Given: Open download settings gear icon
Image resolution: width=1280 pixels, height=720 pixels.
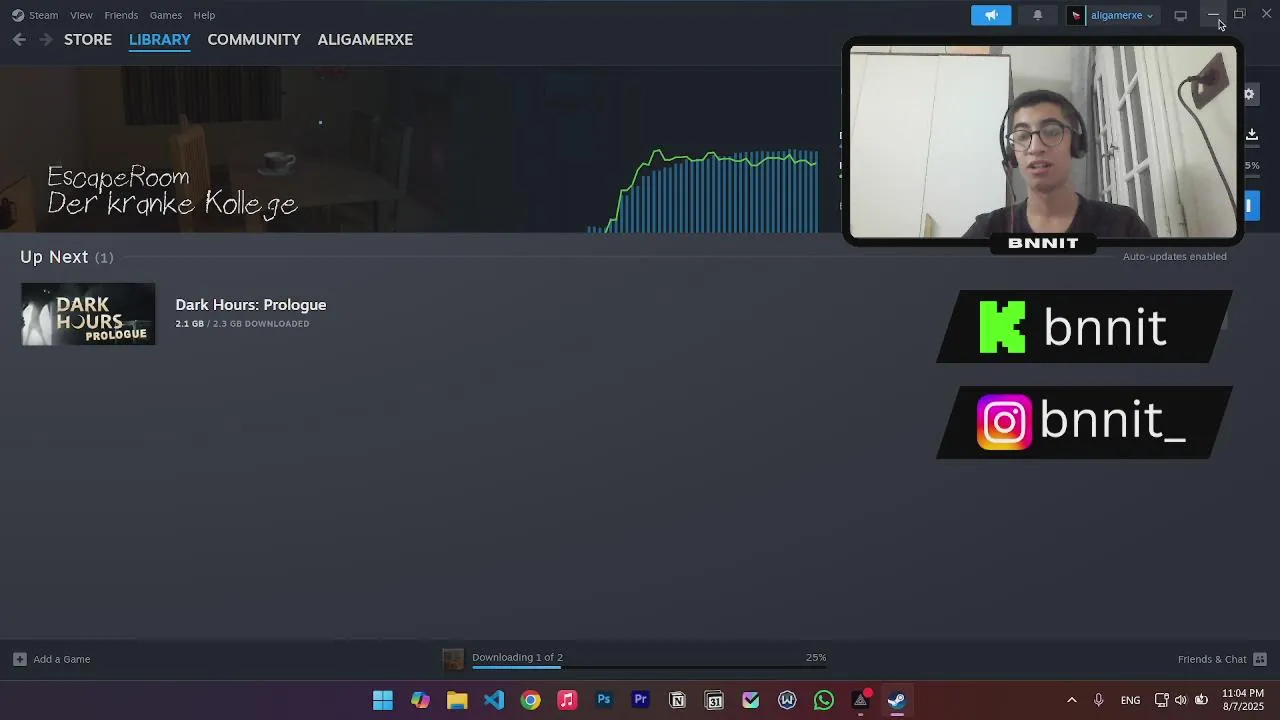Looking at the screenshot, I should pos(1249,94).
